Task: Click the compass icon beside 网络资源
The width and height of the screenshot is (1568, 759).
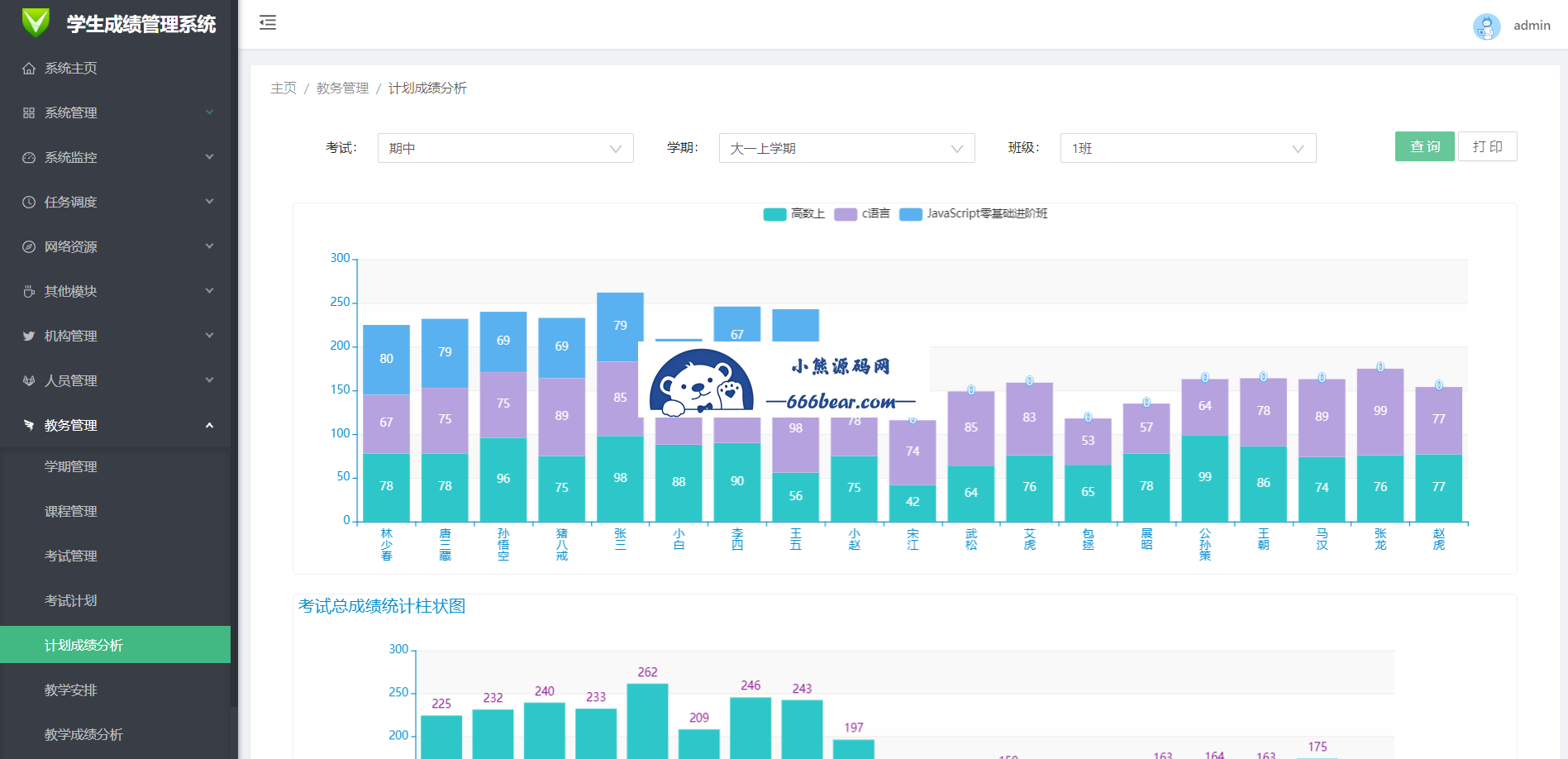Action: [x=29, y=247]
